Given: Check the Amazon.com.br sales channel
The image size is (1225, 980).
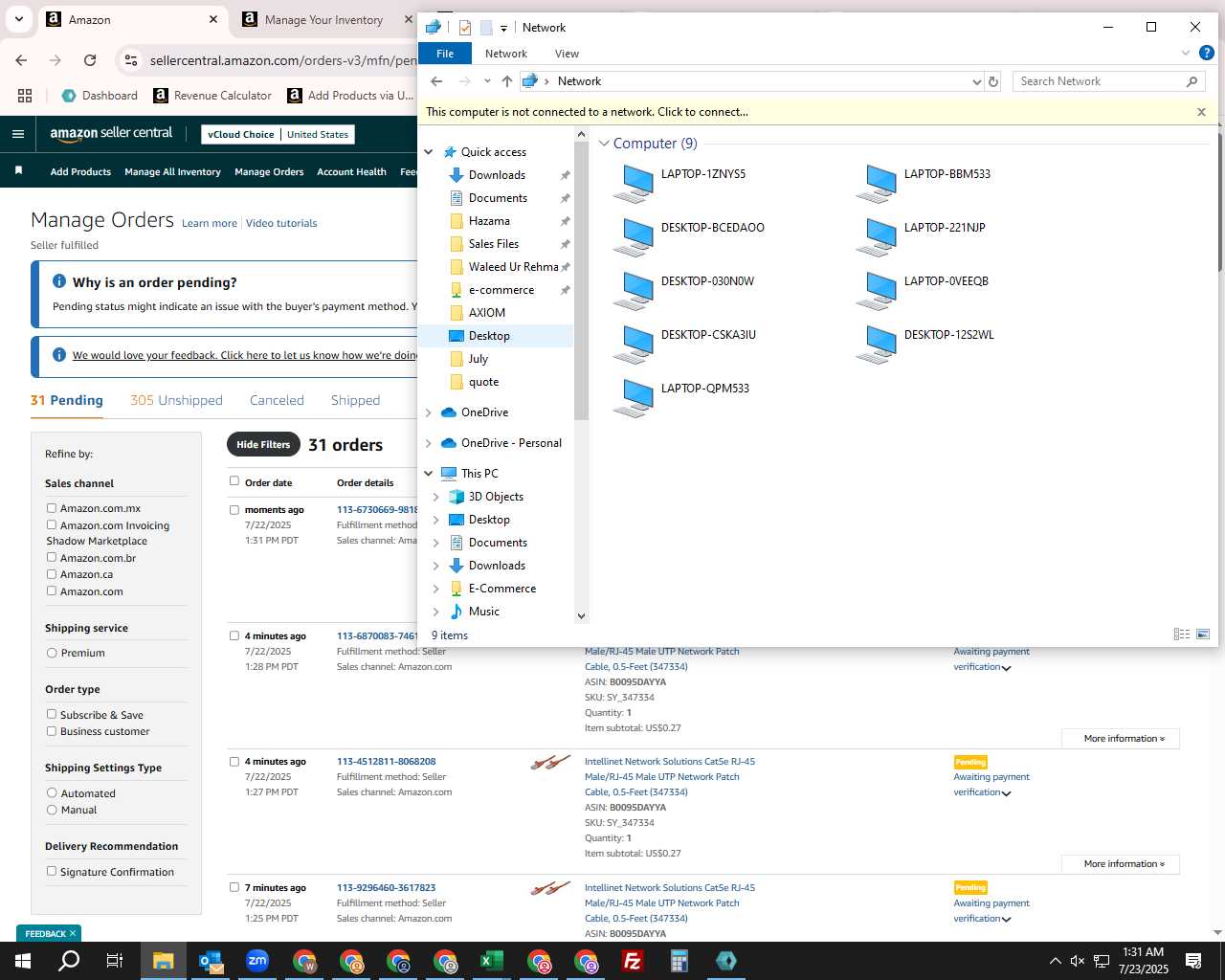Looking at the screenshot, I should (x=52, y=557).
